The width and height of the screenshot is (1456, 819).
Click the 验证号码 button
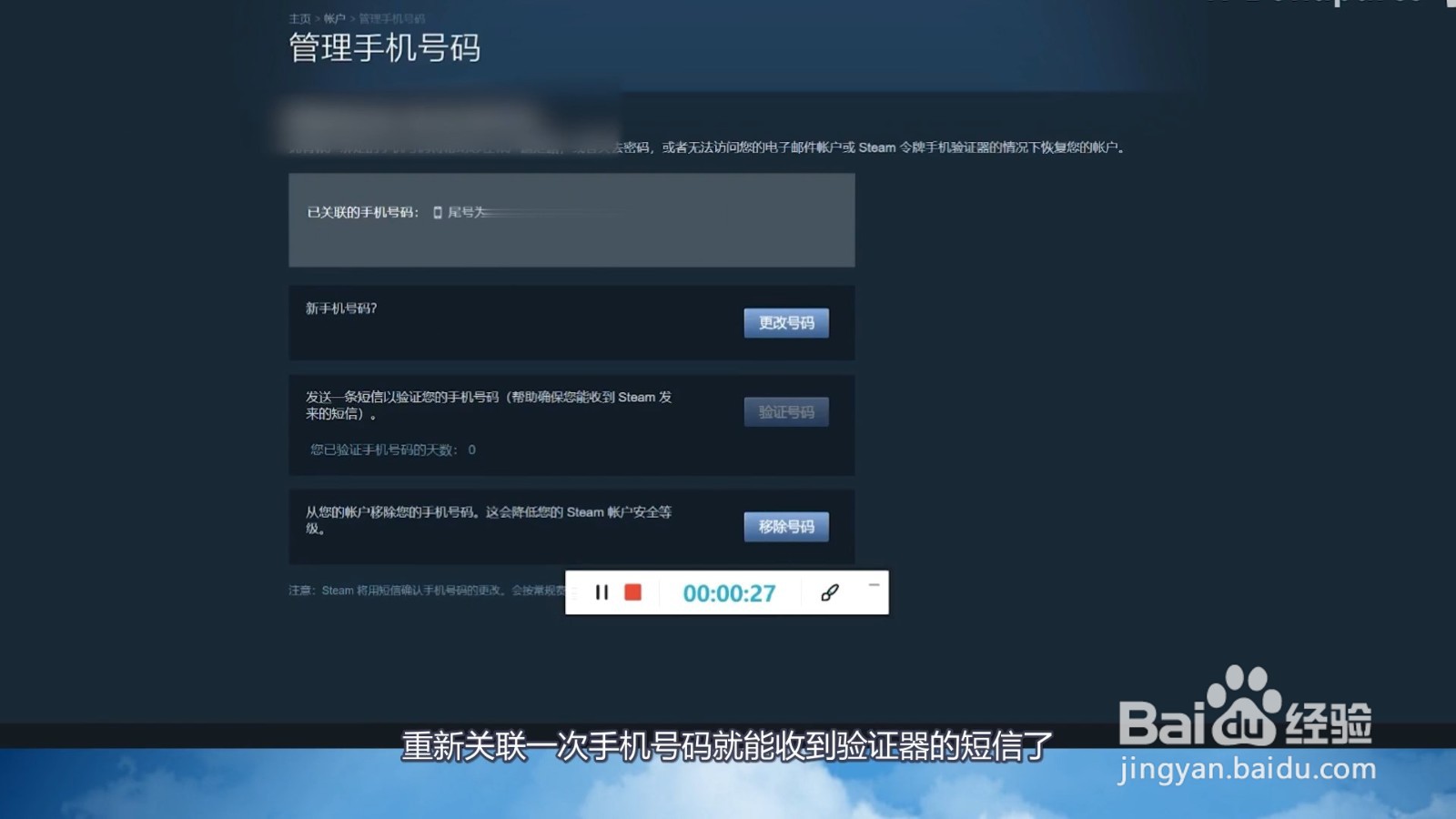pyautogui.click(x=786, y=412)
